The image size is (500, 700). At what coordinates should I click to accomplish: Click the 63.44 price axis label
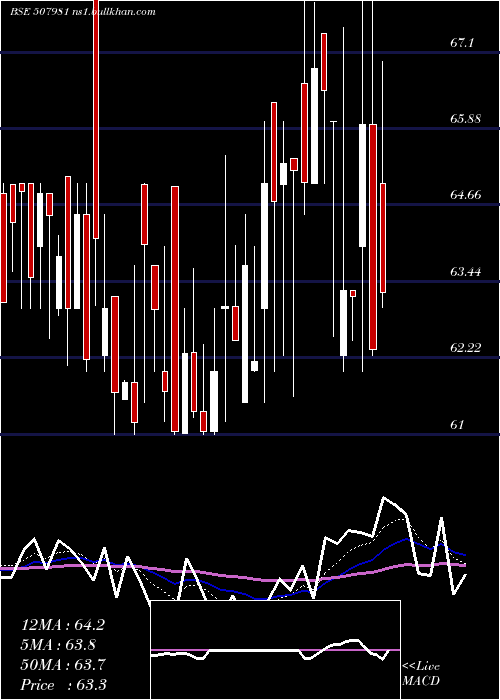click(x=465, y=271)
